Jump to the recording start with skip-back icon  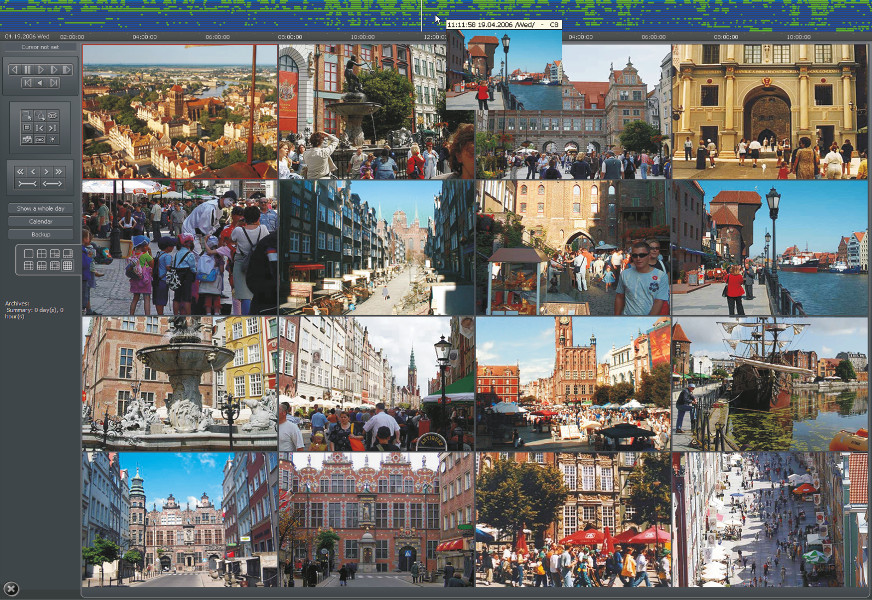tap(28, 83)
